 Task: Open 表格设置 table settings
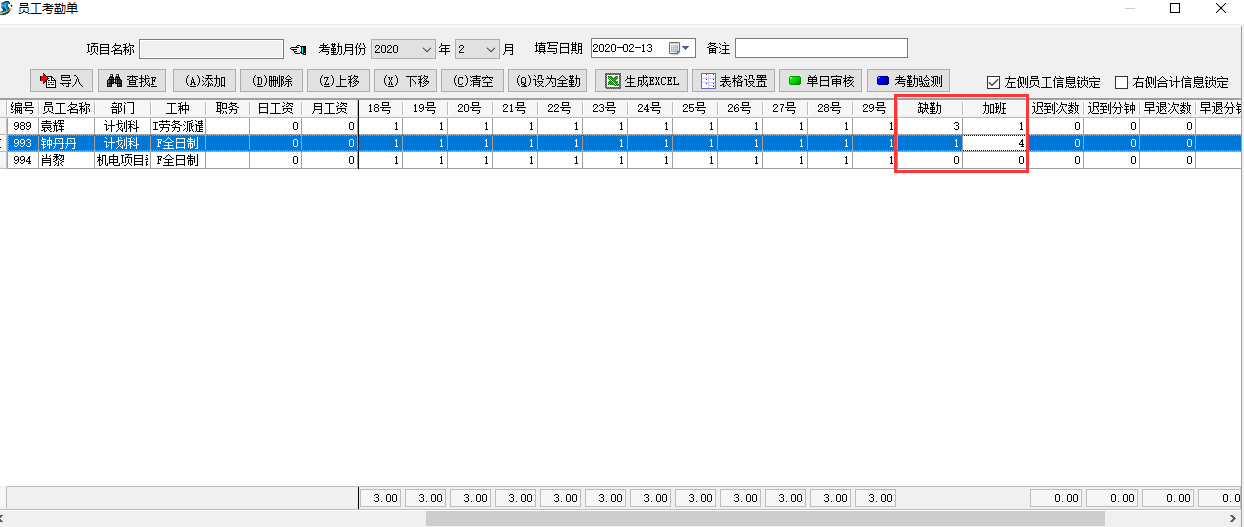point(733,81)
